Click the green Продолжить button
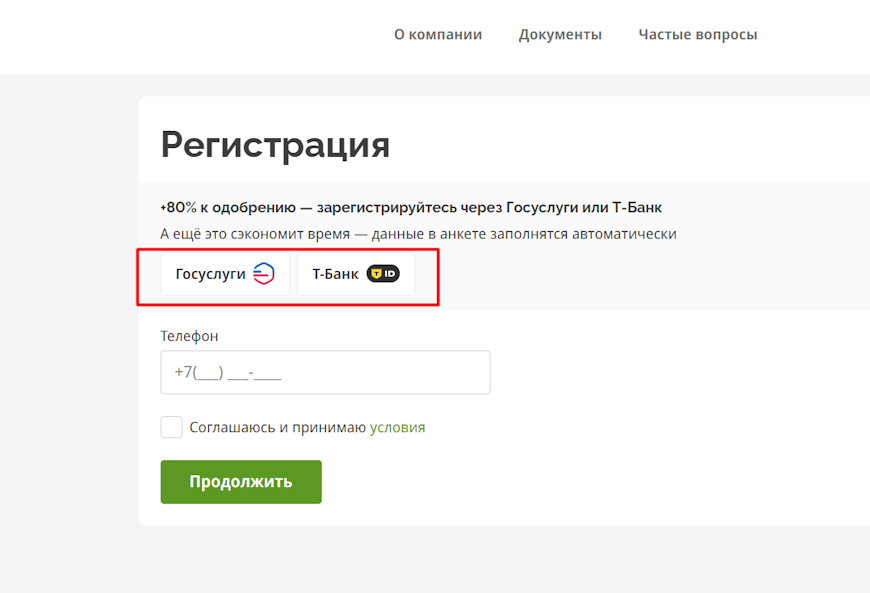Viewport: 870px width, 593px height. point(241,482)
